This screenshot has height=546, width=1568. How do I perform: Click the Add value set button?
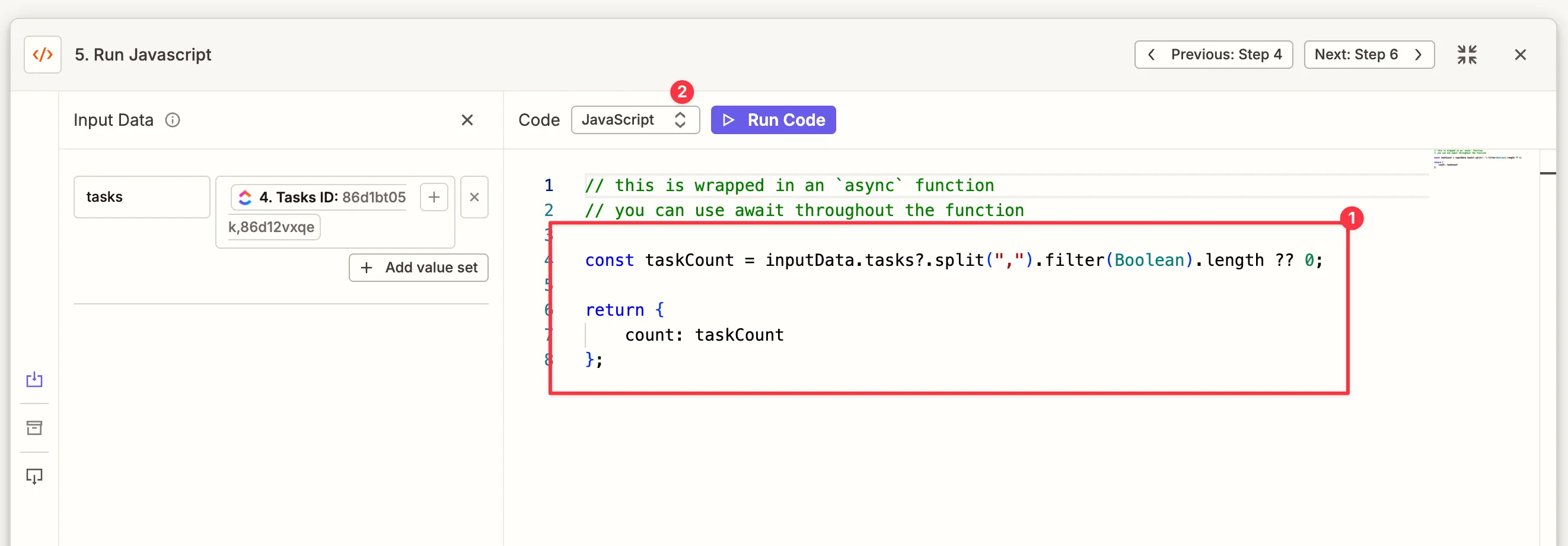418,268
